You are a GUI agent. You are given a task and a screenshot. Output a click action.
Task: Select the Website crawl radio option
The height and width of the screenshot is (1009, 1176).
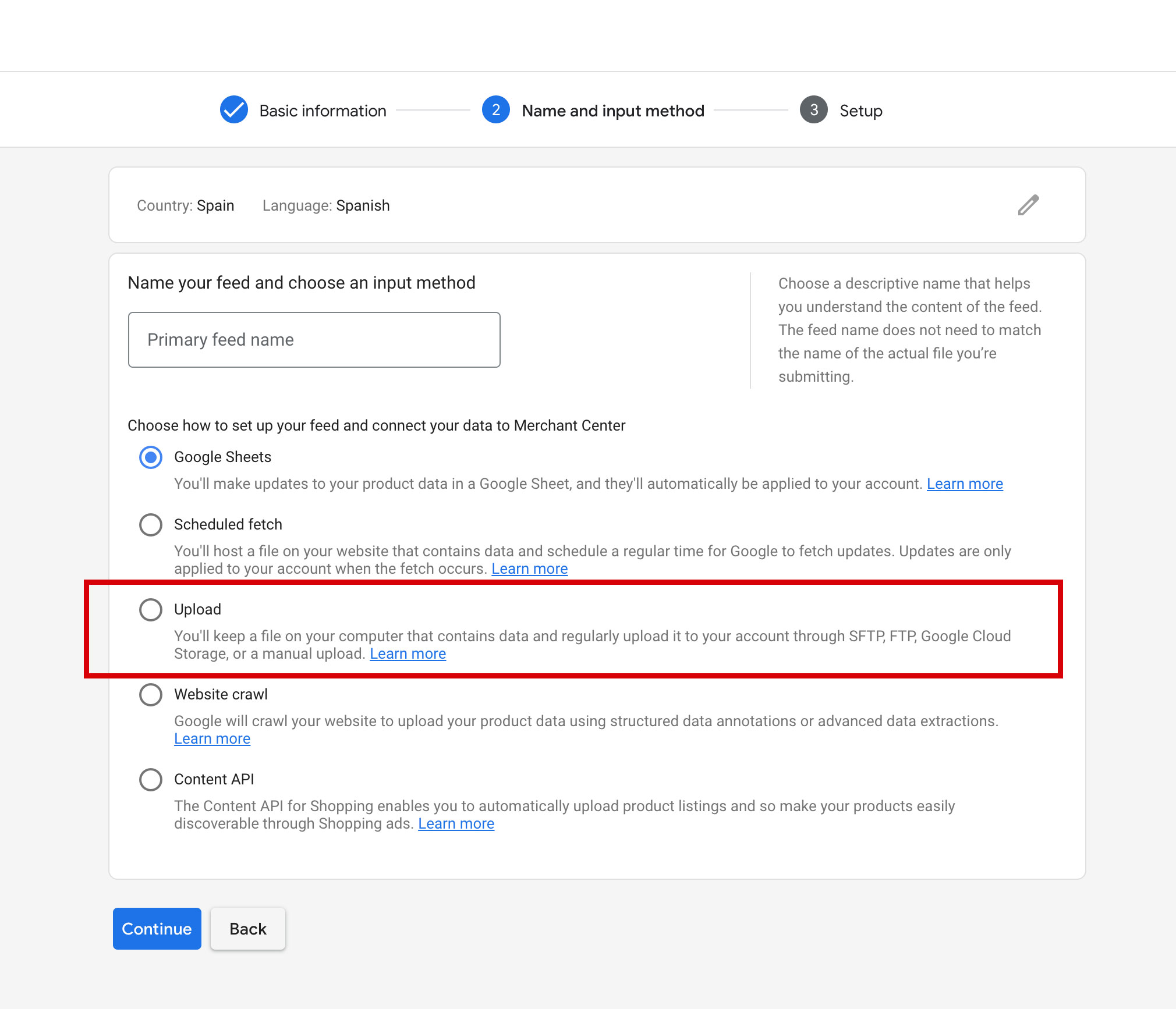click(x=151, y=695)
